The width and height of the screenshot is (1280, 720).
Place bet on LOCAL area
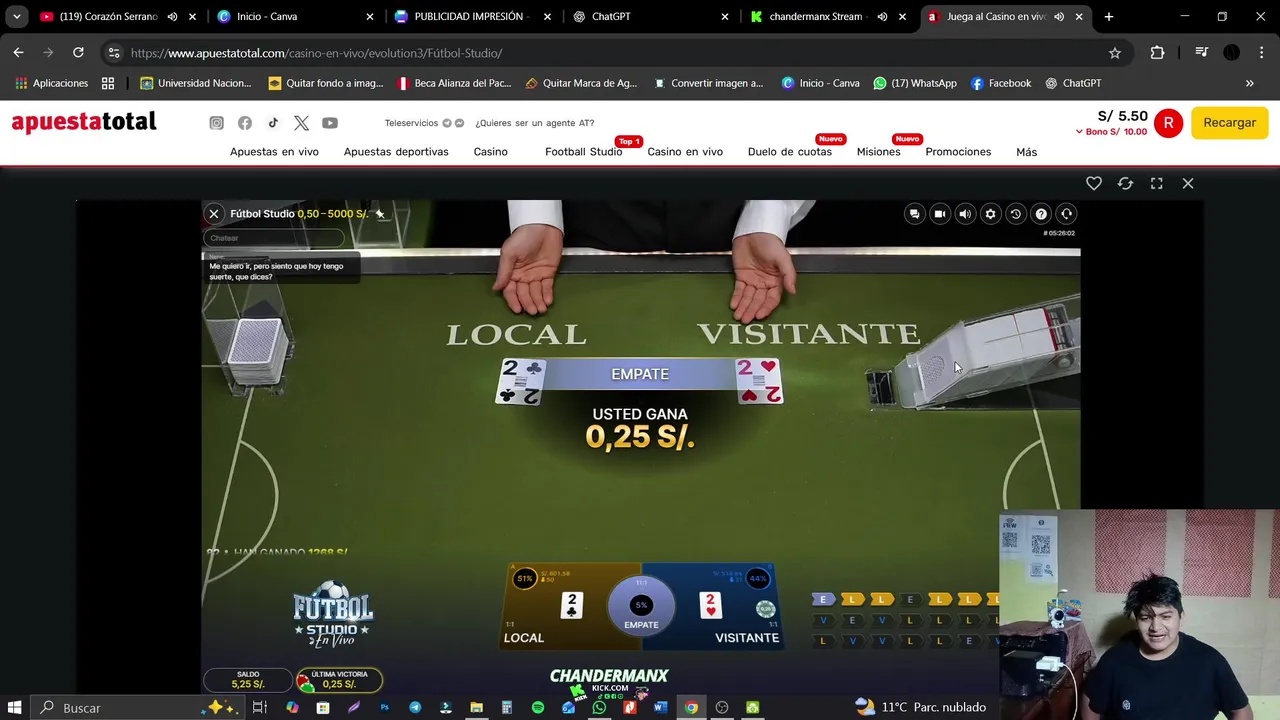pyautogui.click(x=555, y=606)
